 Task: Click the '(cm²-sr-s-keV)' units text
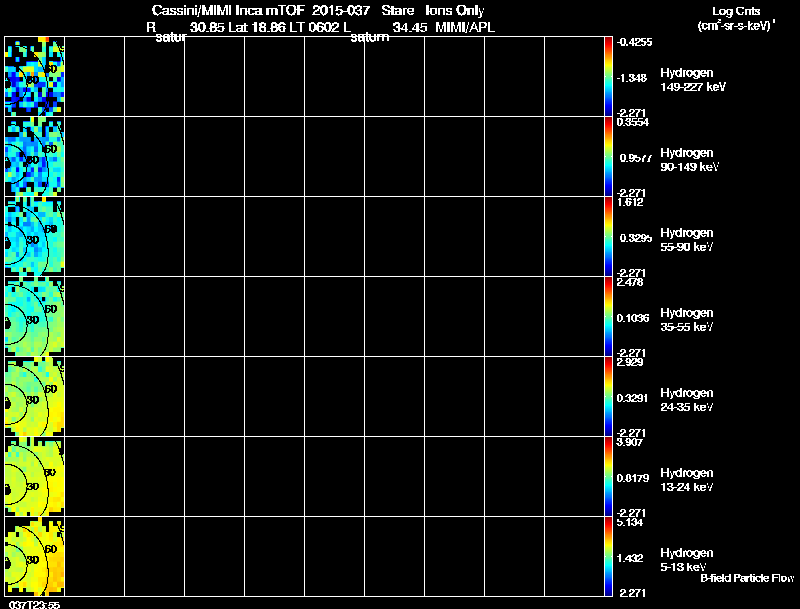[x=736, y=26]
